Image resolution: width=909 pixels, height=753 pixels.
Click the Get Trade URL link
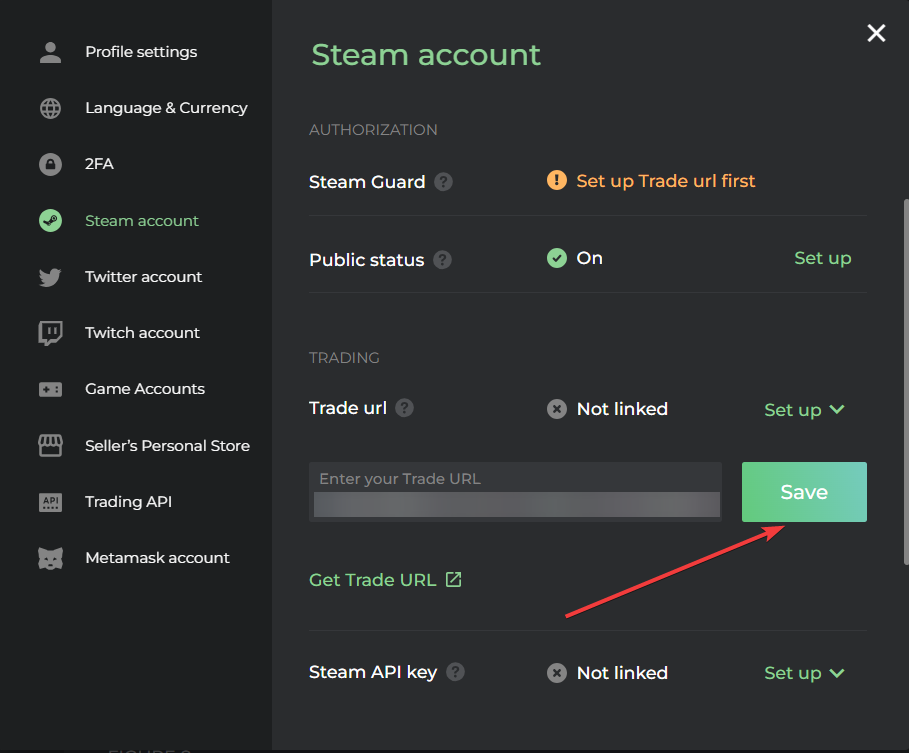(372, 580)
